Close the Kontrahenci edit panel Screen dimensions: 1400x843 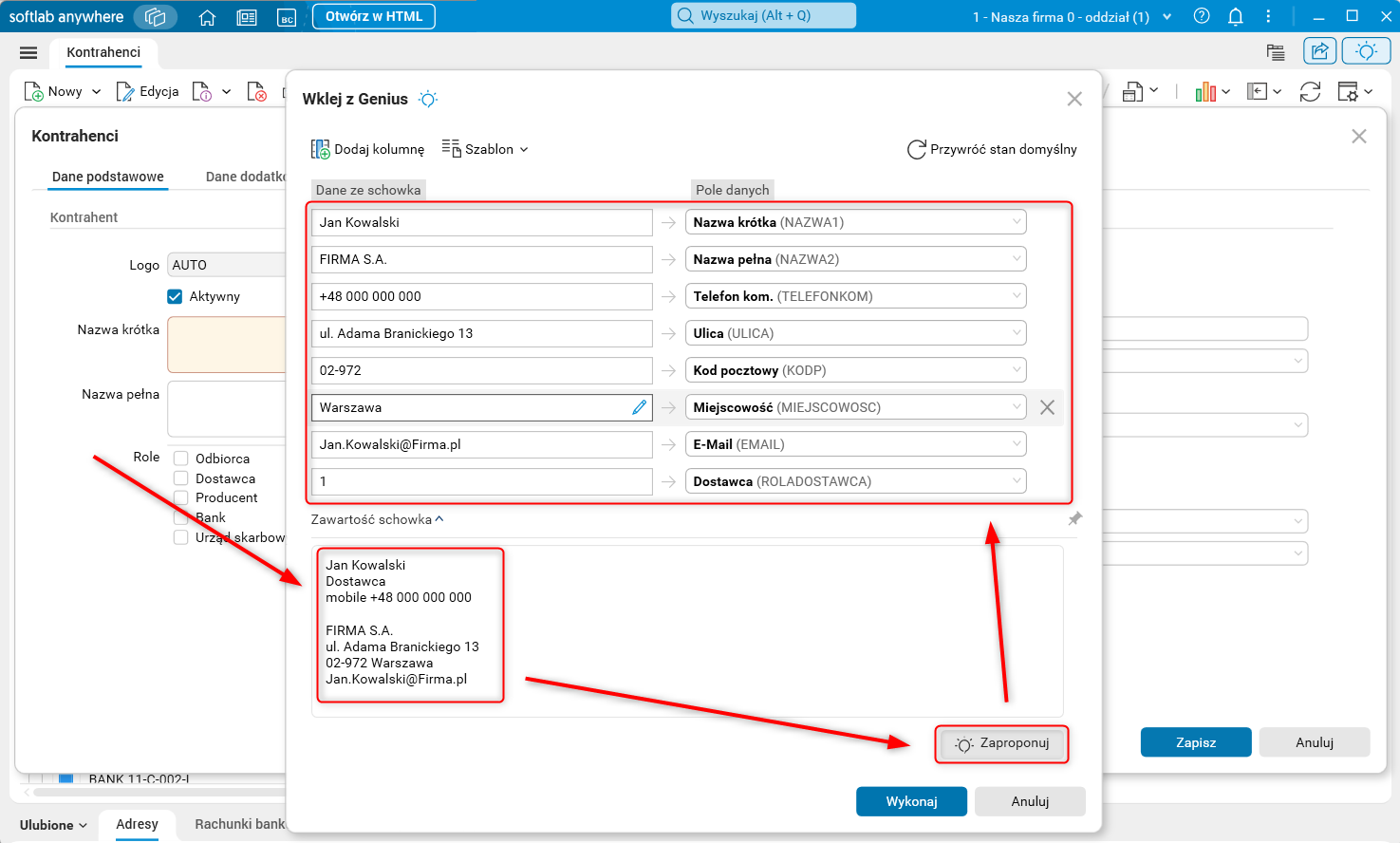[1359, 136]
